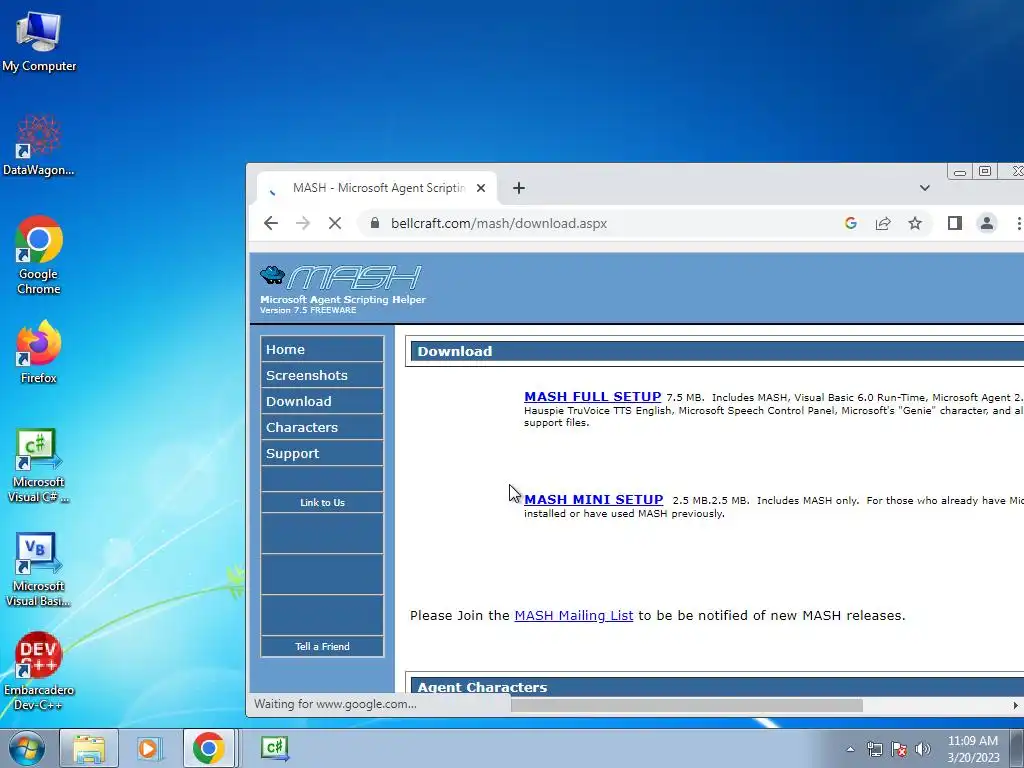The width and height of the screenshot is (1024, 768).
Task: Stop page loading with X button
Action: (335, 223)
